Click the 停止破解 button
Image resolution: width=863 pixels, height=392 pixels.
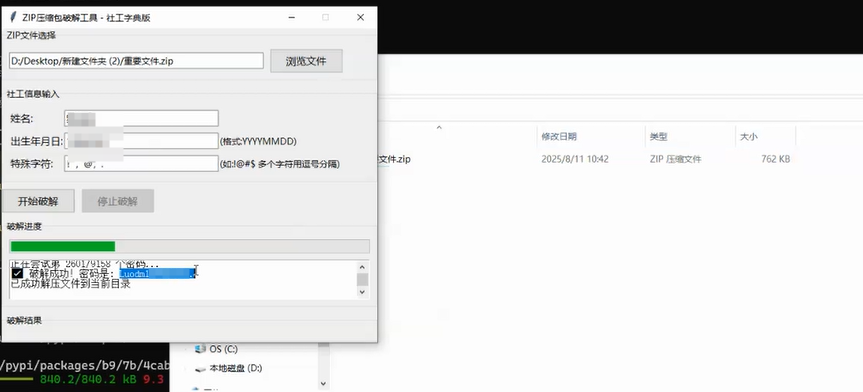click(118, 201)
